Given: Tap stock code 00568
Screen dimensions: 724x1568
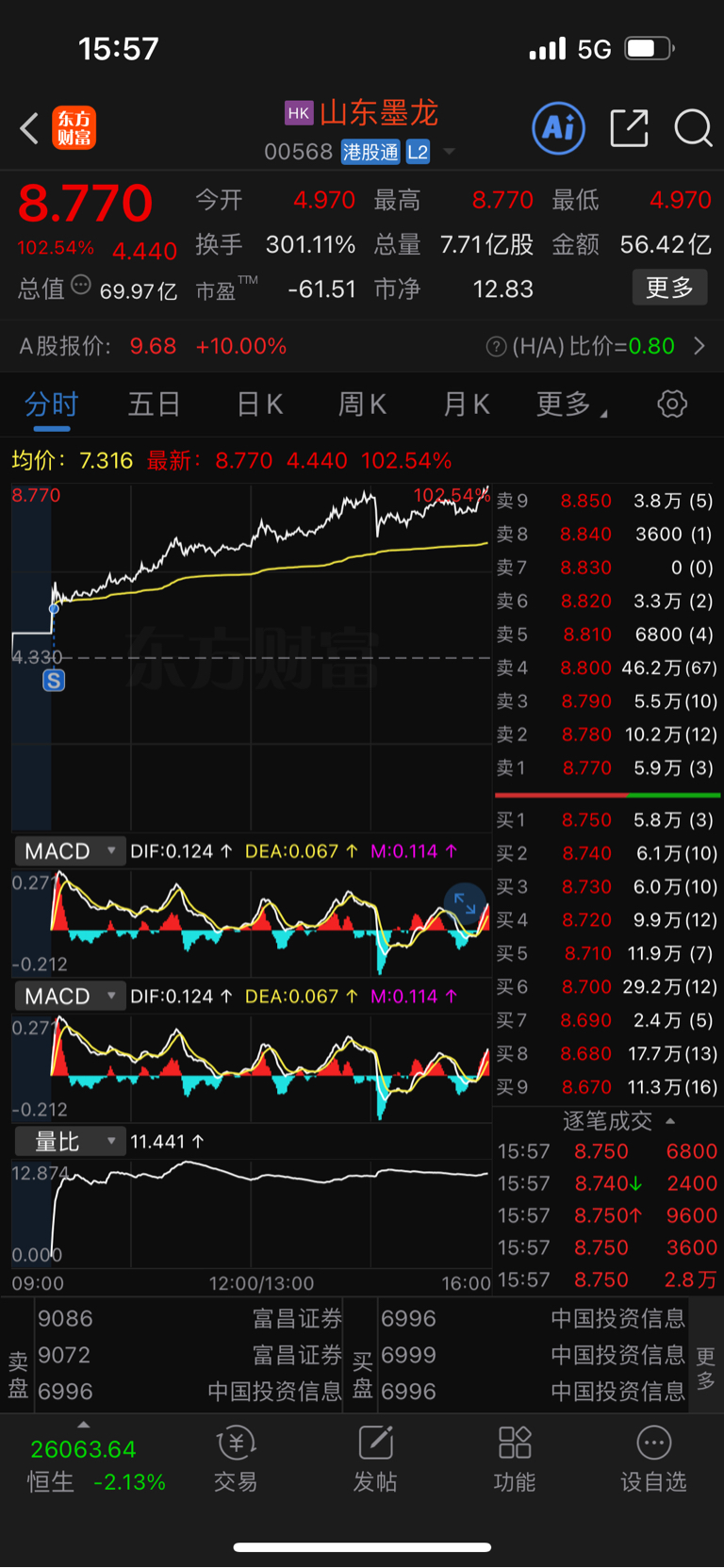Looking at the screenshot, I should tap(298, 152).
